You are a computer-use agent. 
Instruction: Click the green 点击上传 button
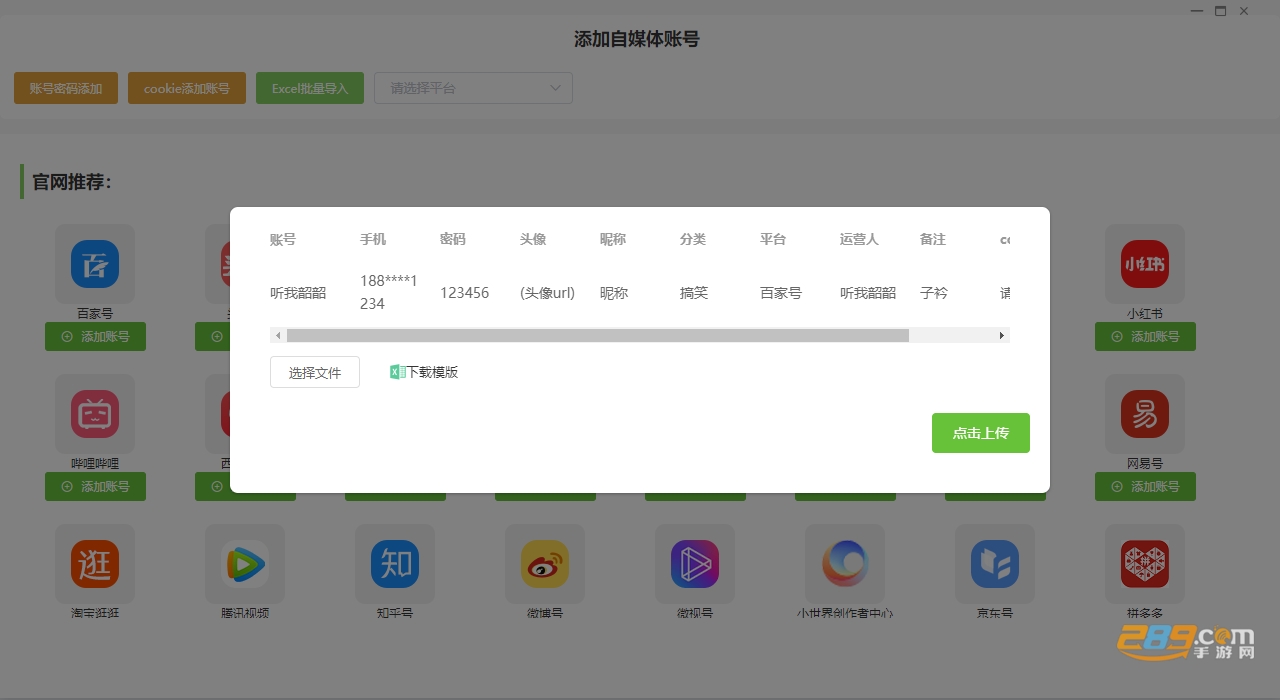click(x=981, y=433)
